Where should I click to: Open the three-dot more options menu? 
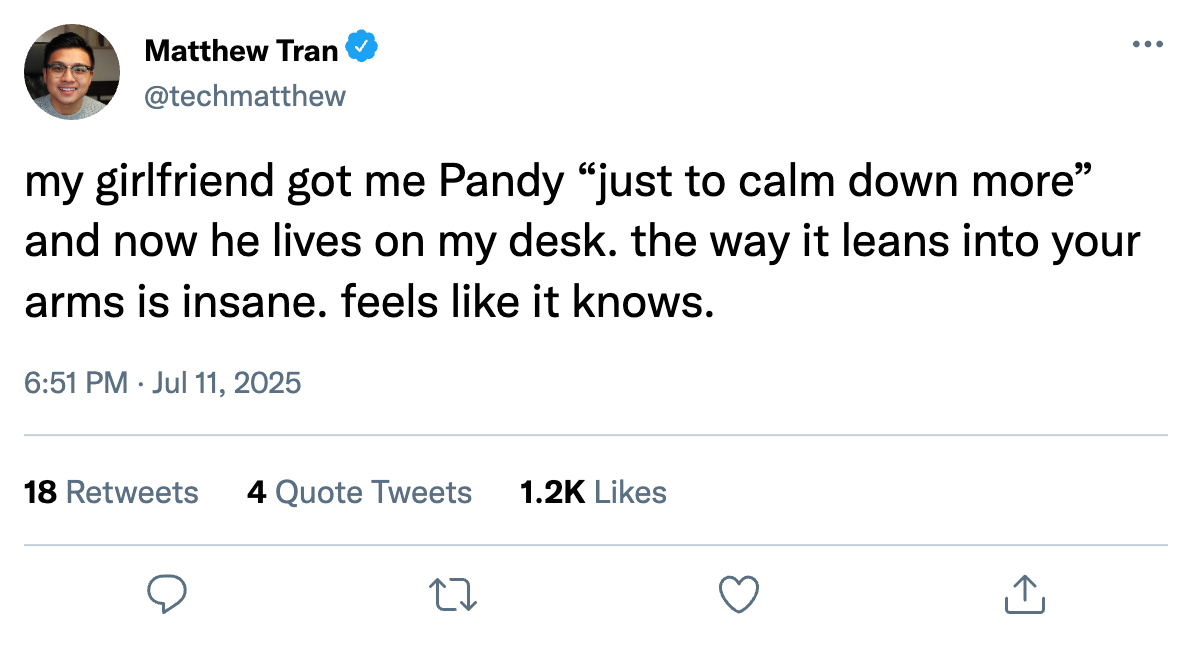click(x=1147, y=44)
